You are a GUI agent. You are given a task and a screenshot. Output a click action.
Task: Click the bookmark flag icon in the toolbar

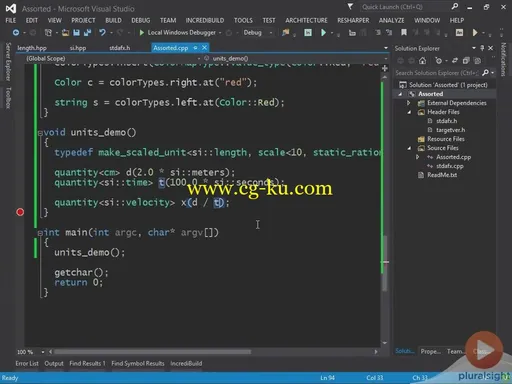click(404, 32)
